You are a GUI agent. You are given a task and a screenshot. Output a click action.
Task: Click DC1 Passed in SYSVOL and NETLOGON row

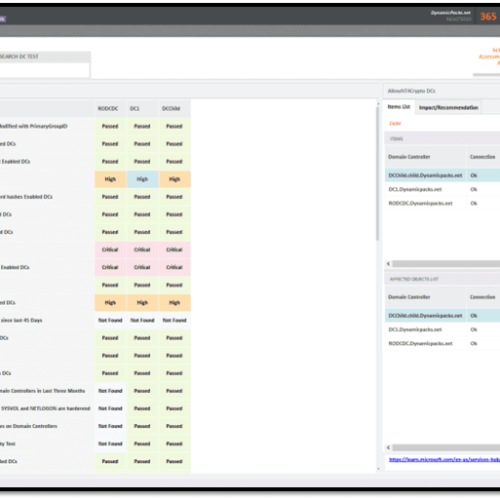pyautogui.click(x=142, y=409)
